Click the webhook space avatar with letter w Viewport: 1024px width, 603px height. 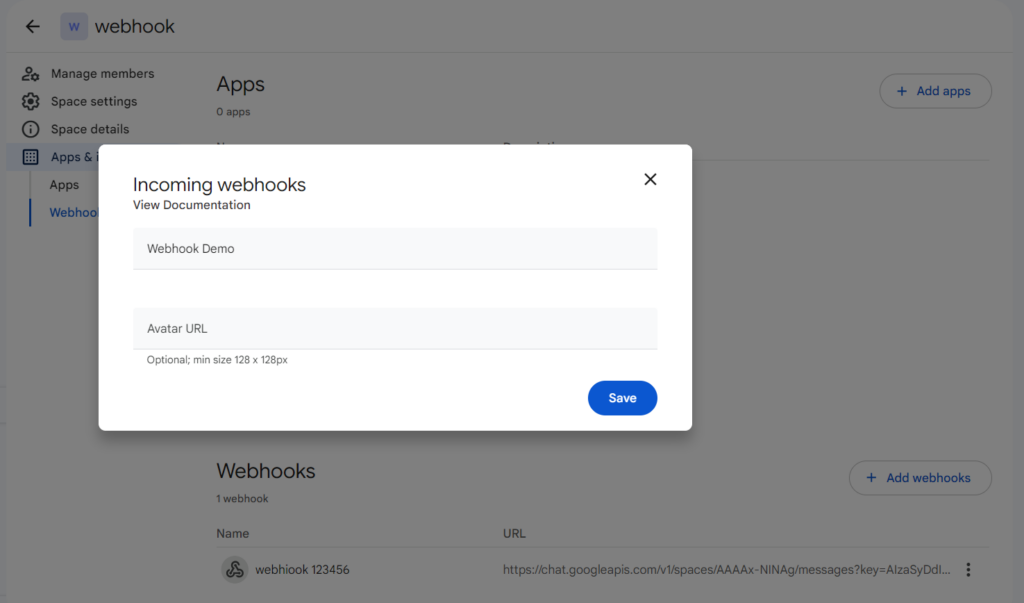(73, 26)
